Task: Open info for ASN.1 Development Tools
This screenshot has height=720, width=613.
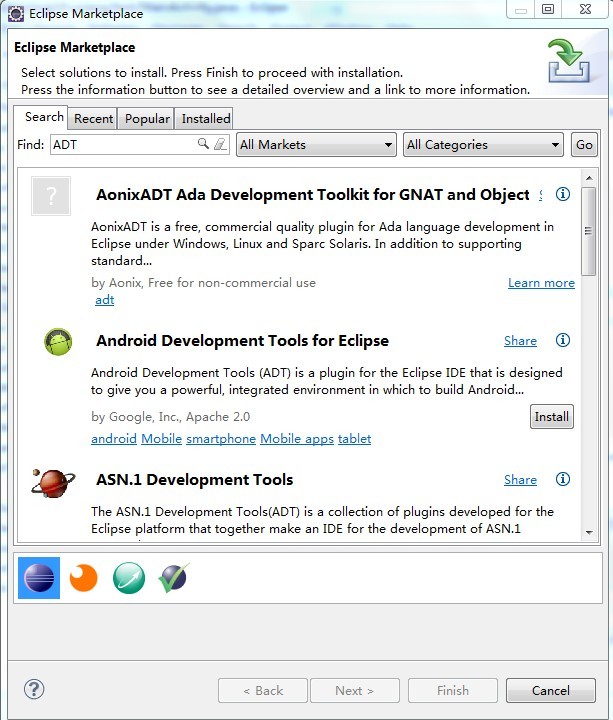Action: (562, 479)
